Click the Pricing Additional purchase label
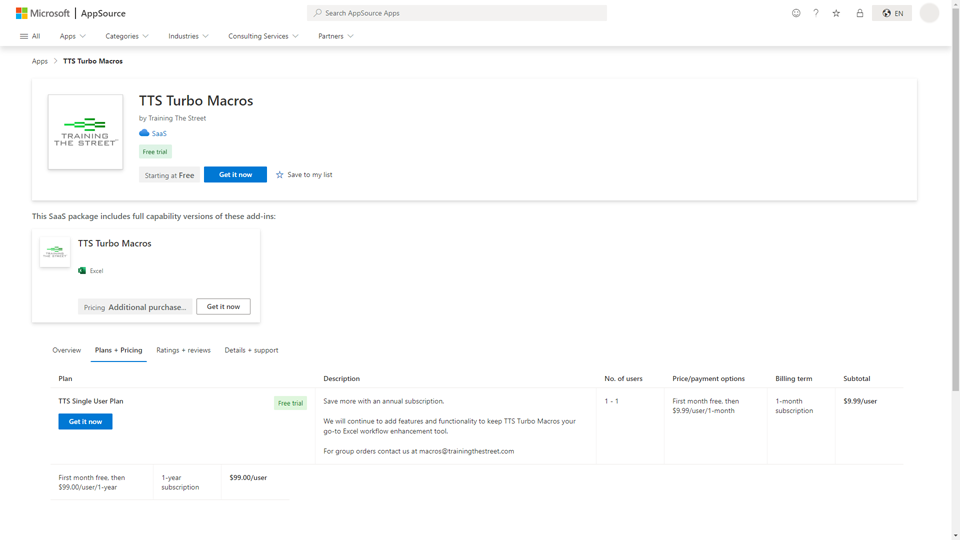 (135, 307)
